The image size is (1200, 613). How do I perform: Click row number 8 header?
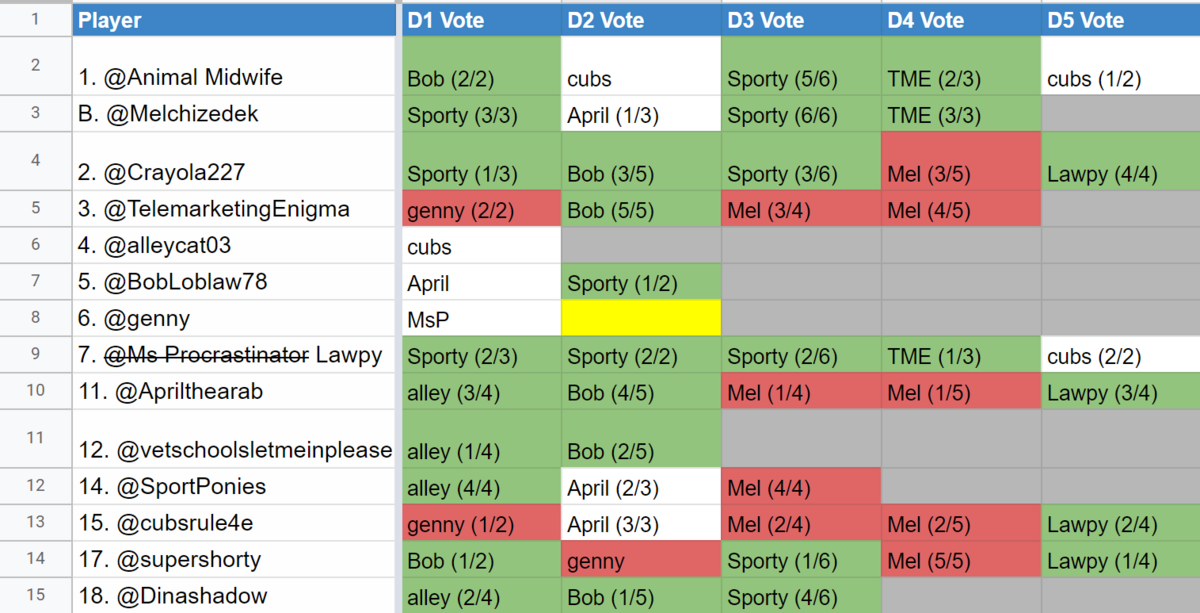point(35,319)
